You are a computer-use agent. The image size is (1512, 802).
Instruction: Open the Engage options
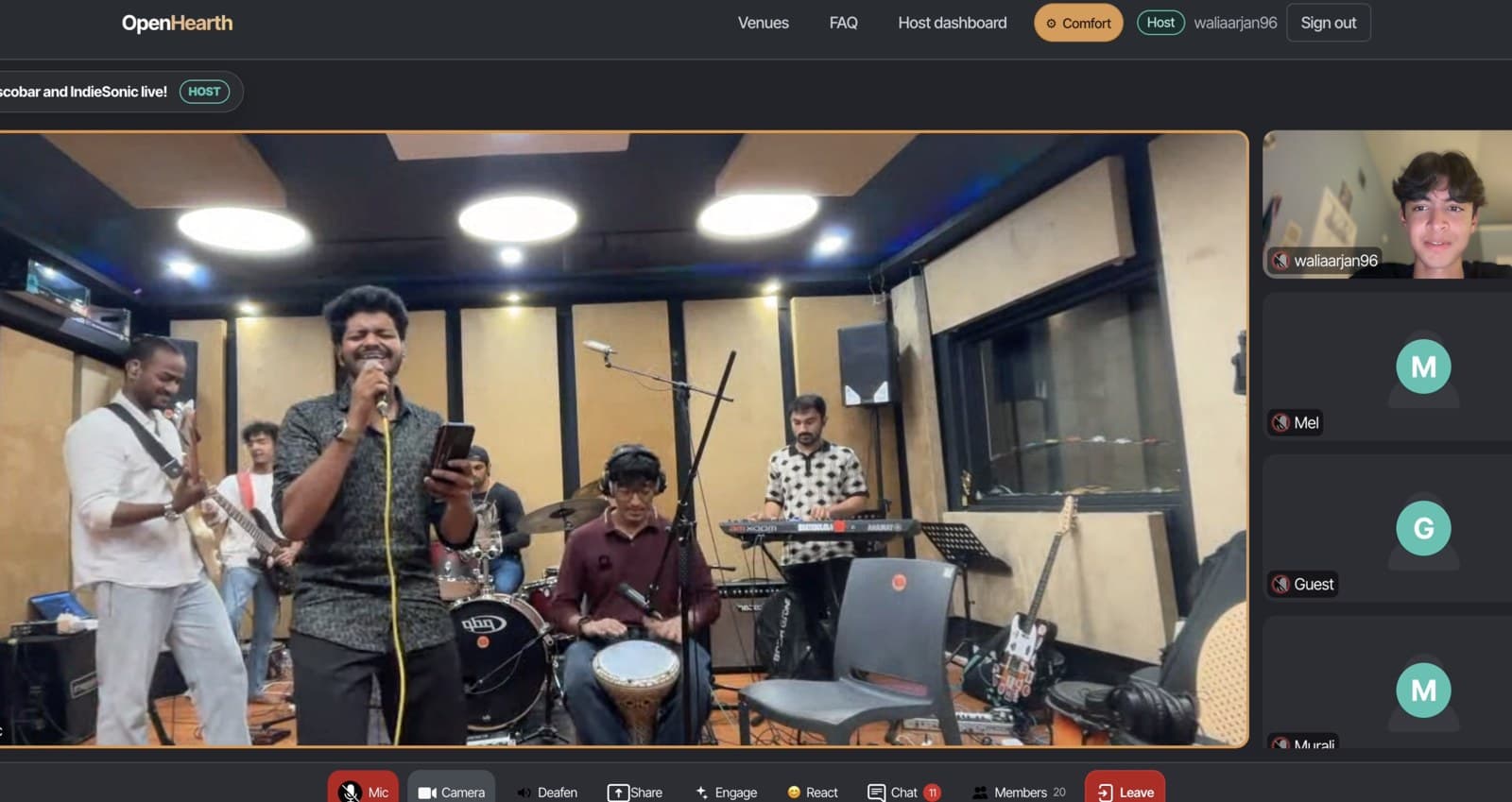click(726, 792)
